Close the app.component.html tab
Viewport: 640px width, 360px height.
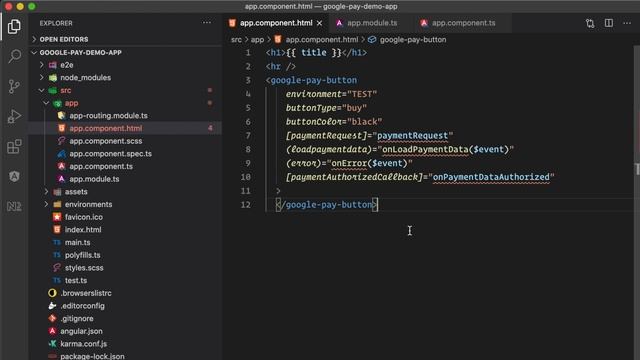[320, 23]
